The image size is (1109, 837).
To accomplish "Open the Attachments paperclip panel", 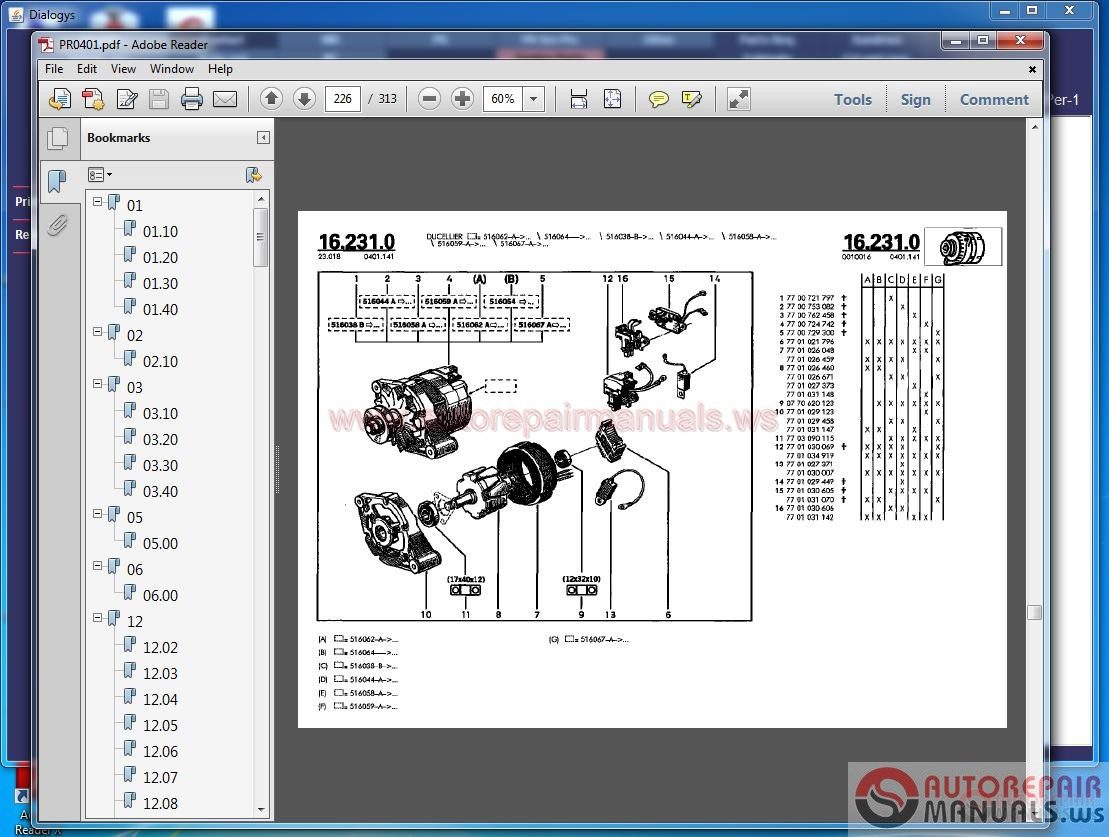I will pos(57,225).
